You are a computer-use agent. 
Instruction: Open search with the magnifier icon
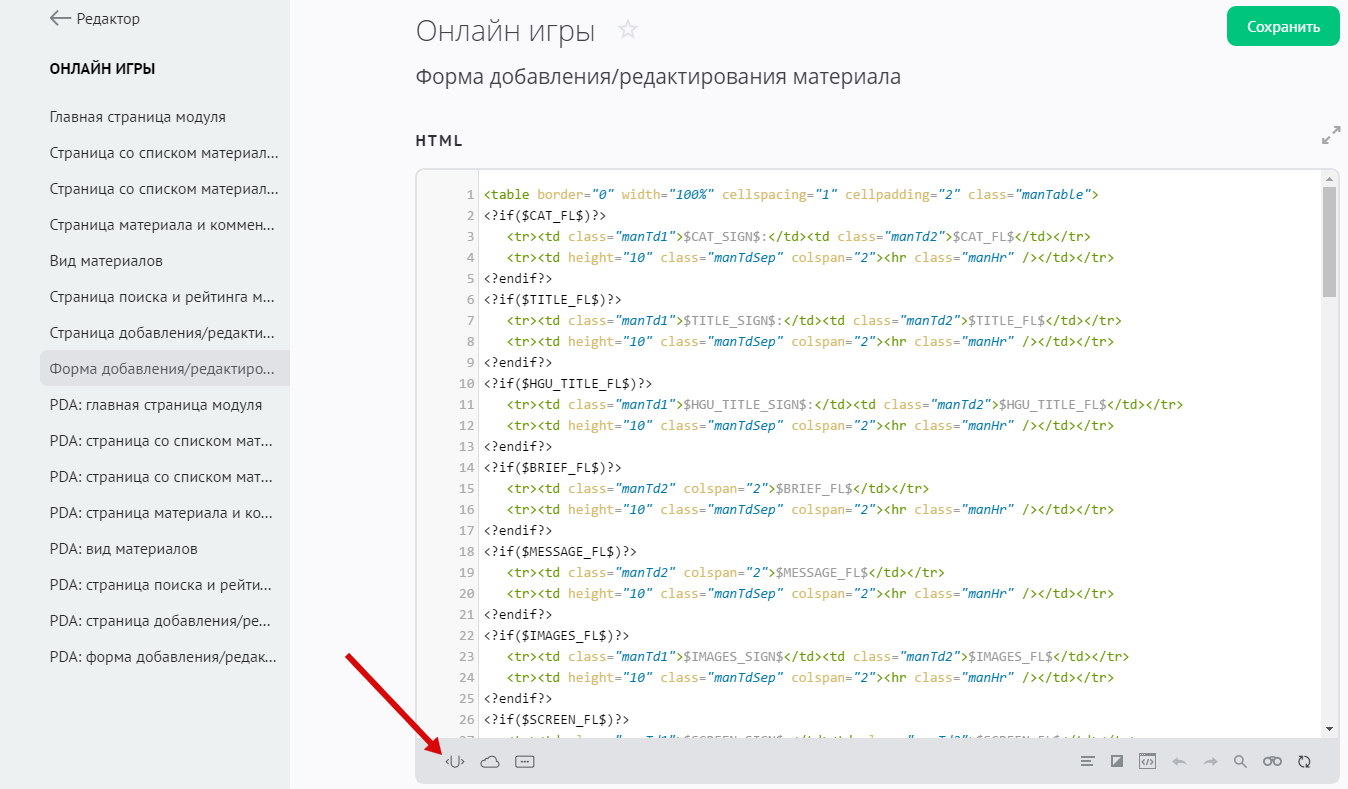[x=1240, y=762]
